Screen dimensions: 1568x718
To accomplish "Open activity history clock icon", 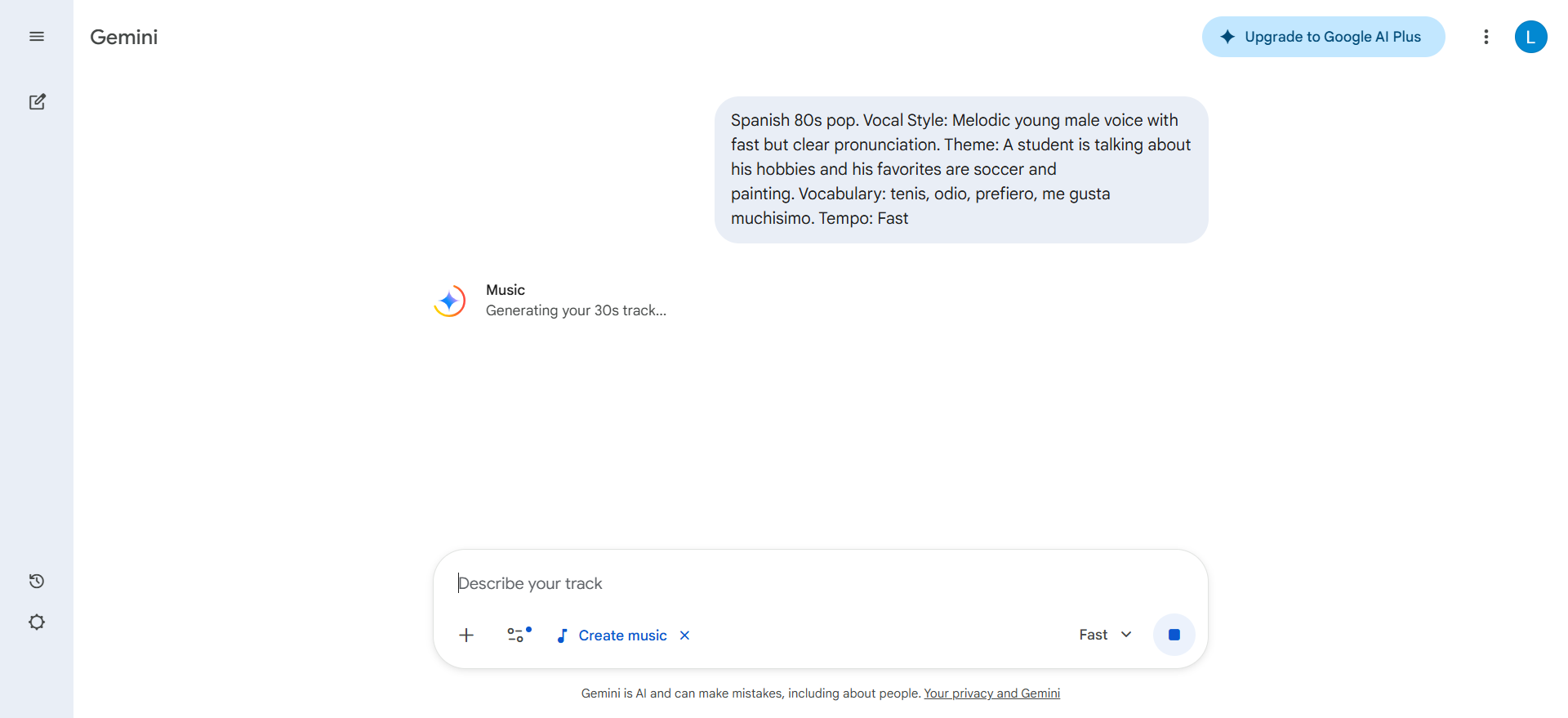I will 37,582.
